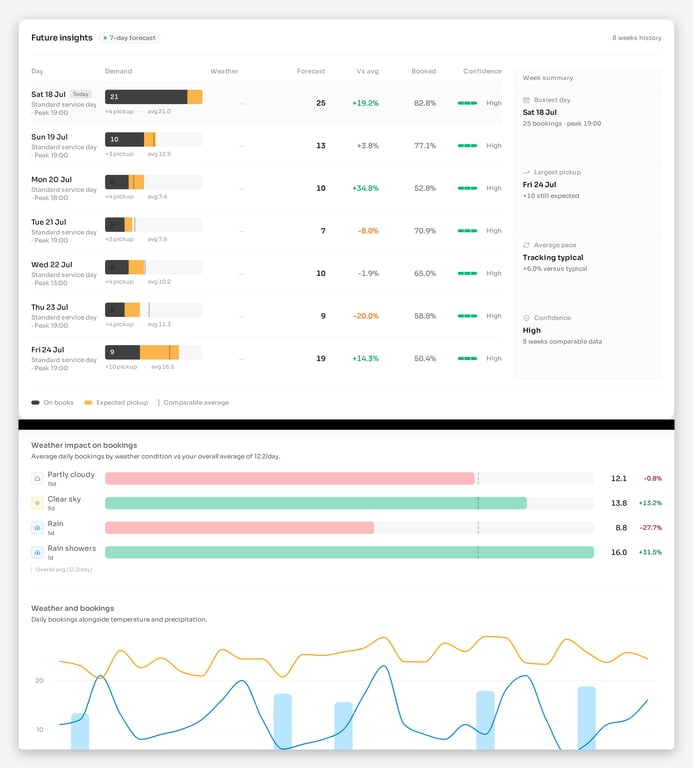Select the Sun 19 Jul day label
The width and height of the screenshot is (693, 768).
pos(49,137)
